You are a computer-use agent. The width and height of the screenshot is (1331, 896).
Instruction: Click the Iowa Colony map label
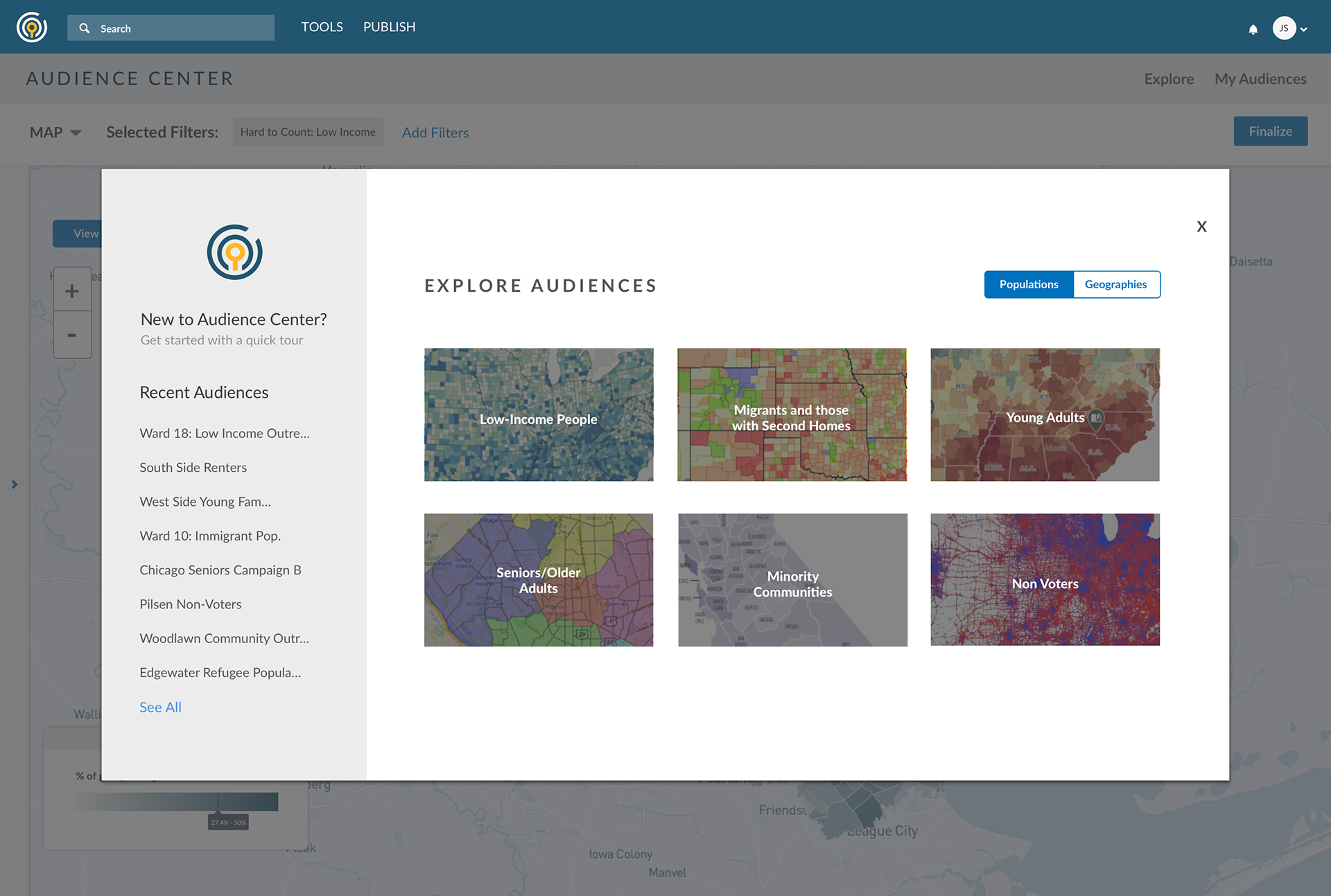pos(620,854)
